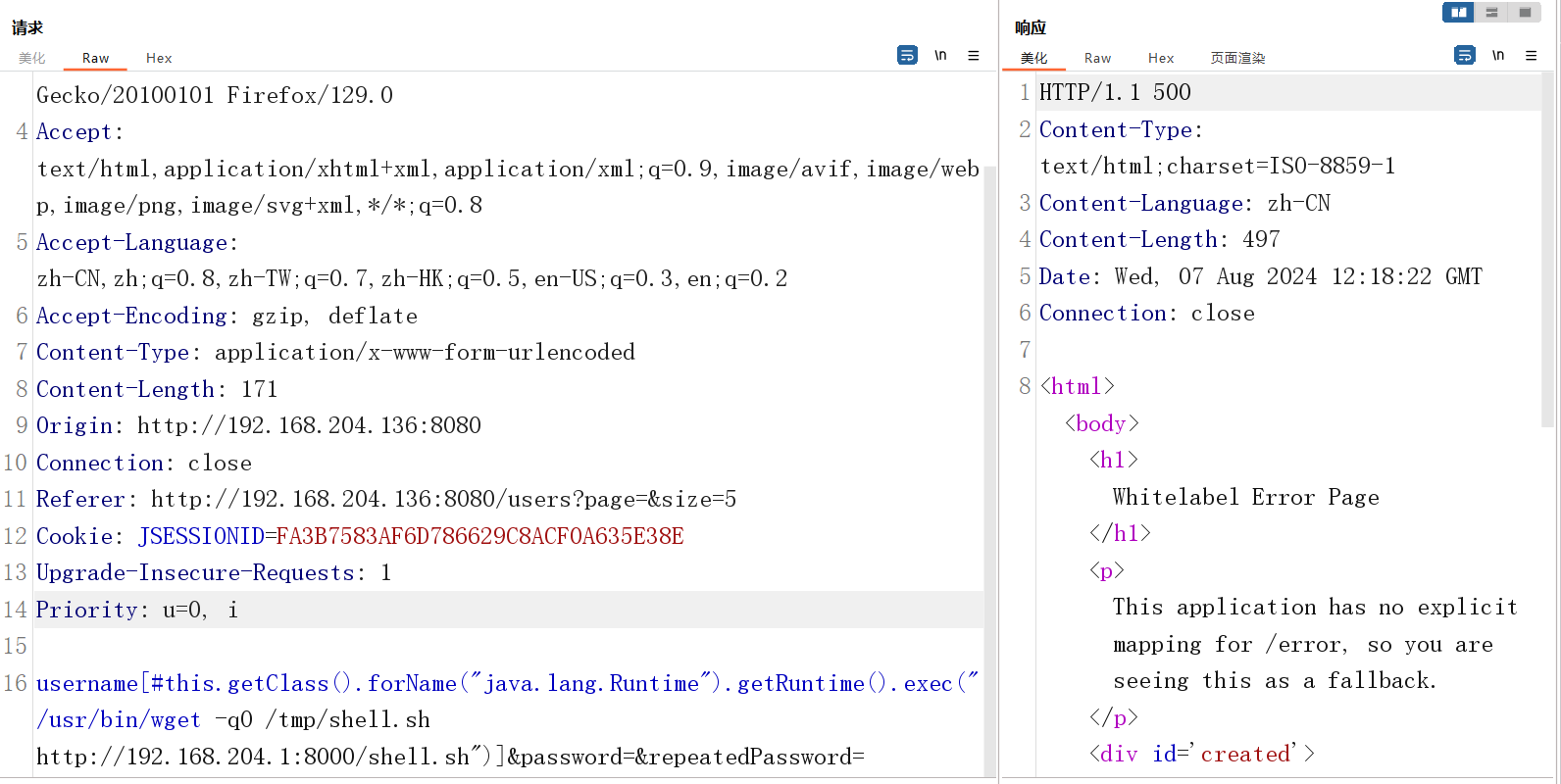The image size is (1561, 784).
Task: Click the Upgrade-Insecure-Requests header line
Action: 214,572
